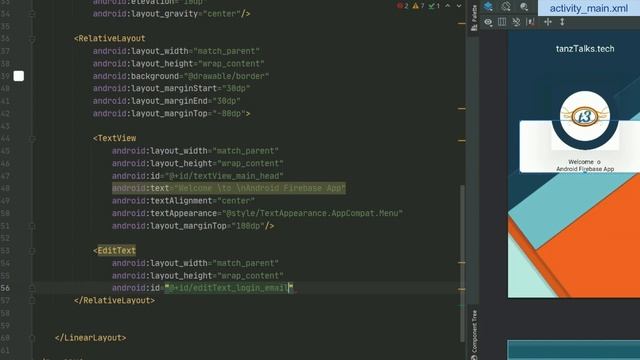Click the fold marker on line 57
640x360 pixels.
tap(32, 300)
